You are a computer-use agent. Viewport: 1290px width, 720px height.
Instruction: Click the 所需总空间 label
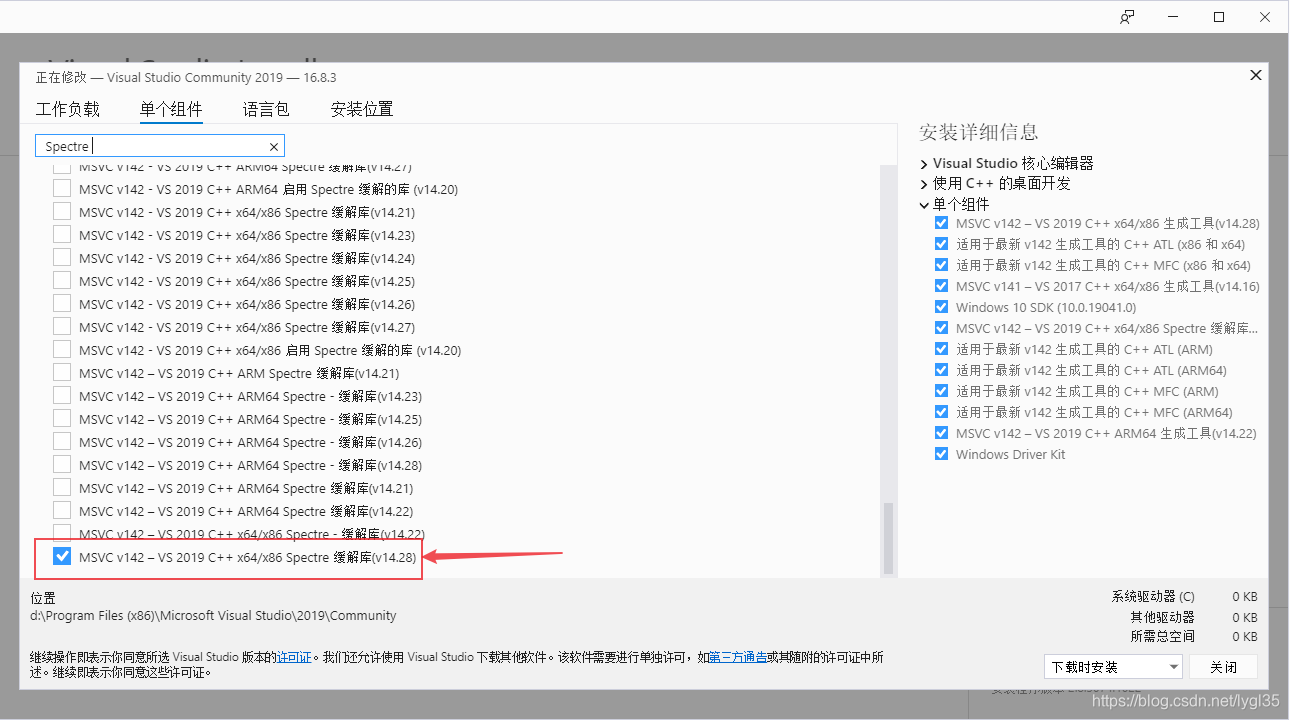tap(1163, 636)
